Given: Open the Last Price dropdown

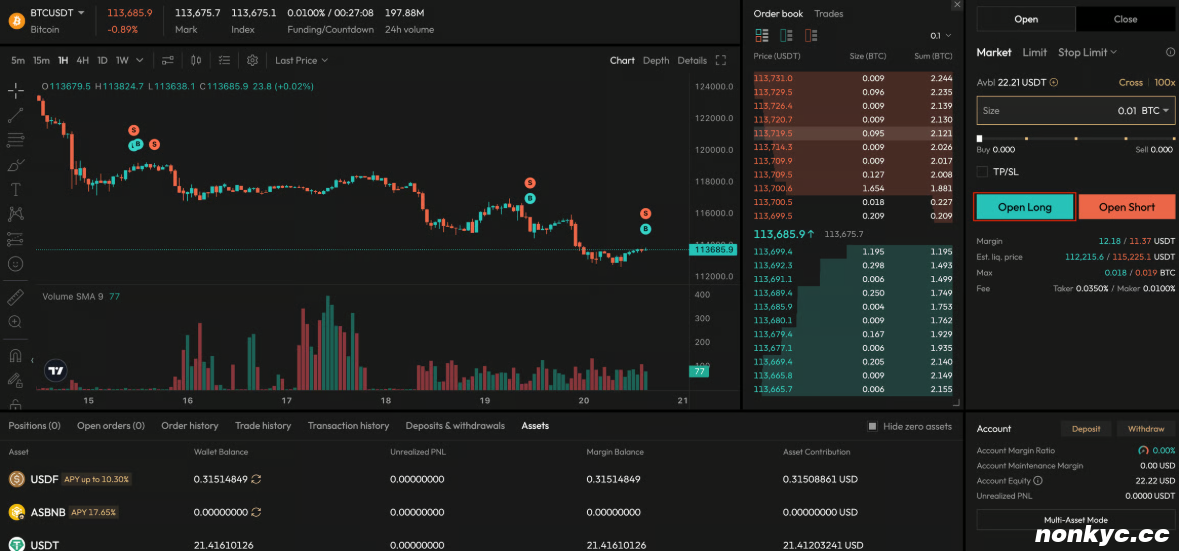Looking at the screenshot, I should point(301,60).
